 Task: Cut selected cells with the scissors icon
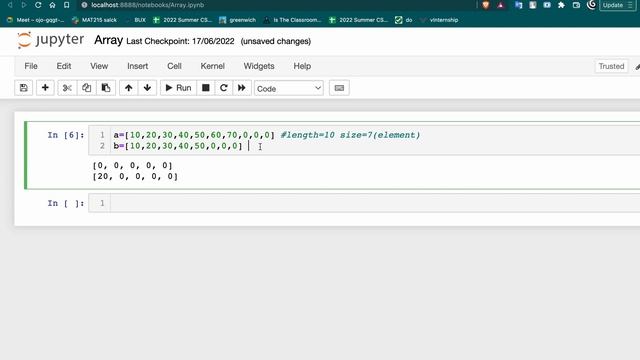tap(67, 88)
